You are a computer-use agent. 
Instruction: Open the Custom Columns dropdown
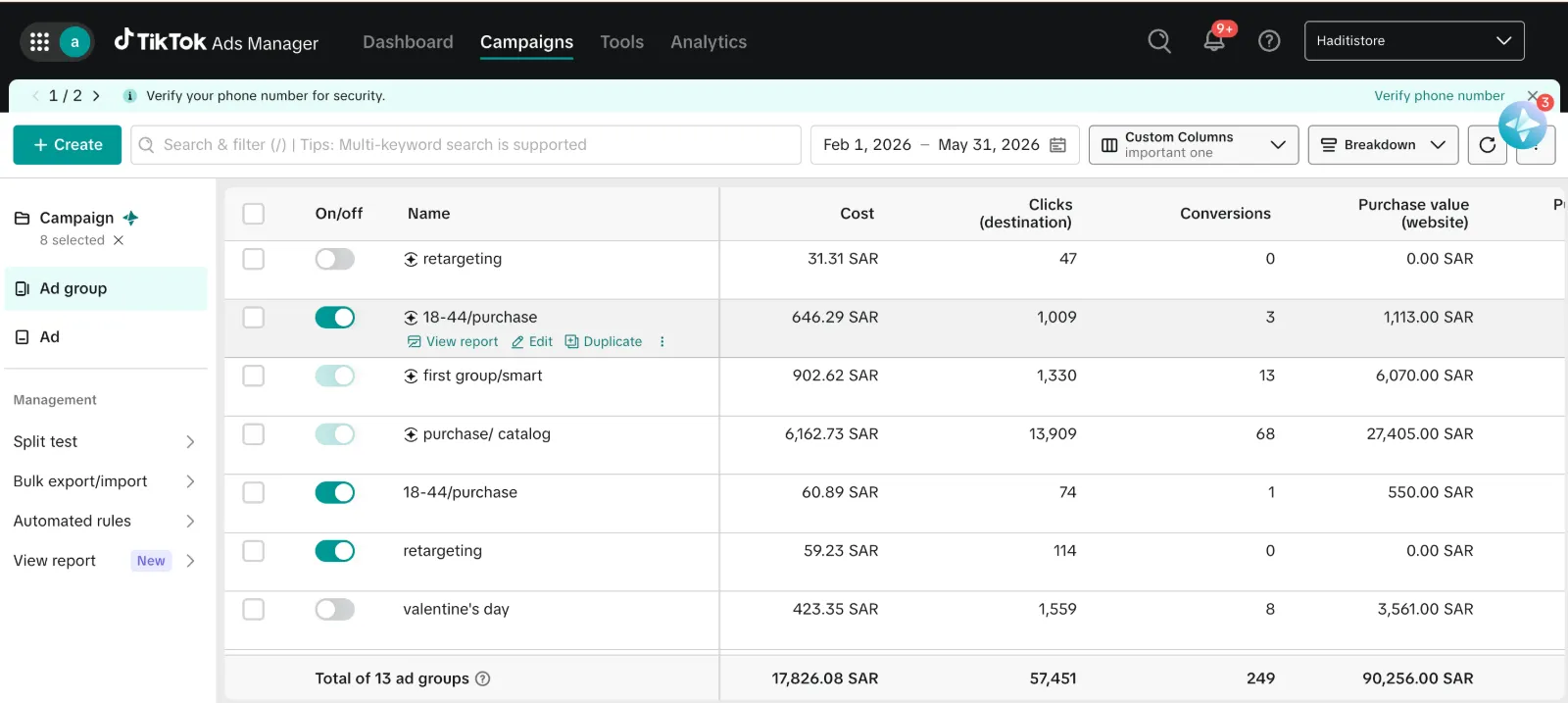pyautogui.click(x=1193, y=145)
